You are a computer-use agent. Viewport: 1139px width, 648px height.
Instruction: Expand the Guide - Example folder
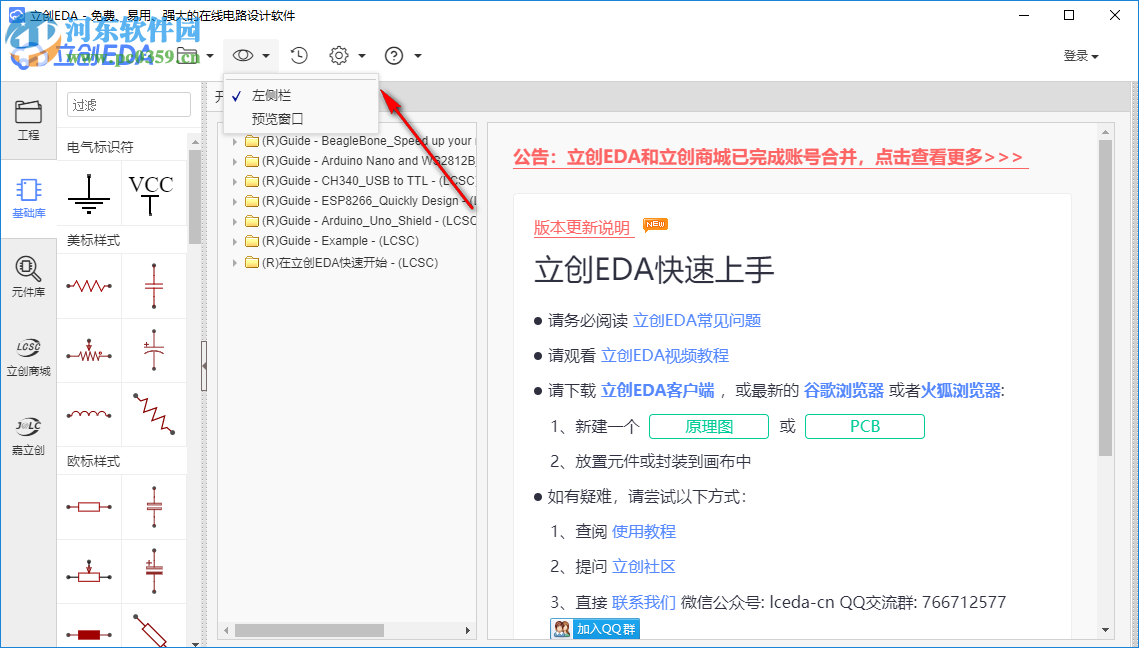[x=235, y=241]
